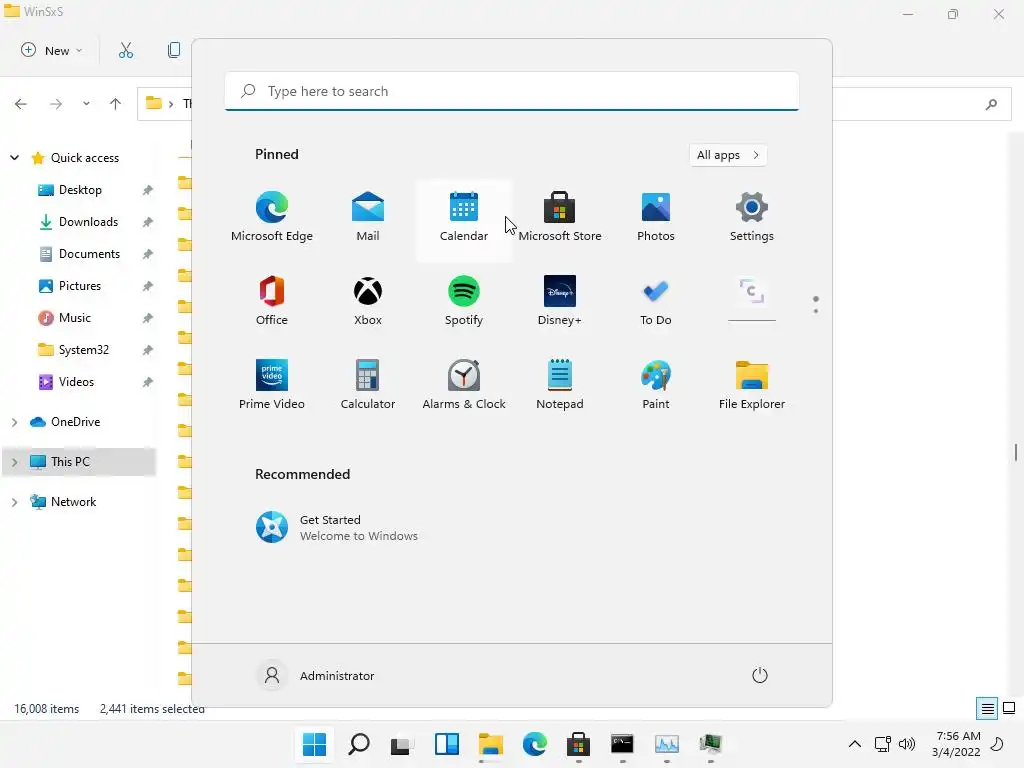Open the Widgets panel from the taskbar
Screen dimensions: 1024x768
pyautogui.click(x=447, y=744)
